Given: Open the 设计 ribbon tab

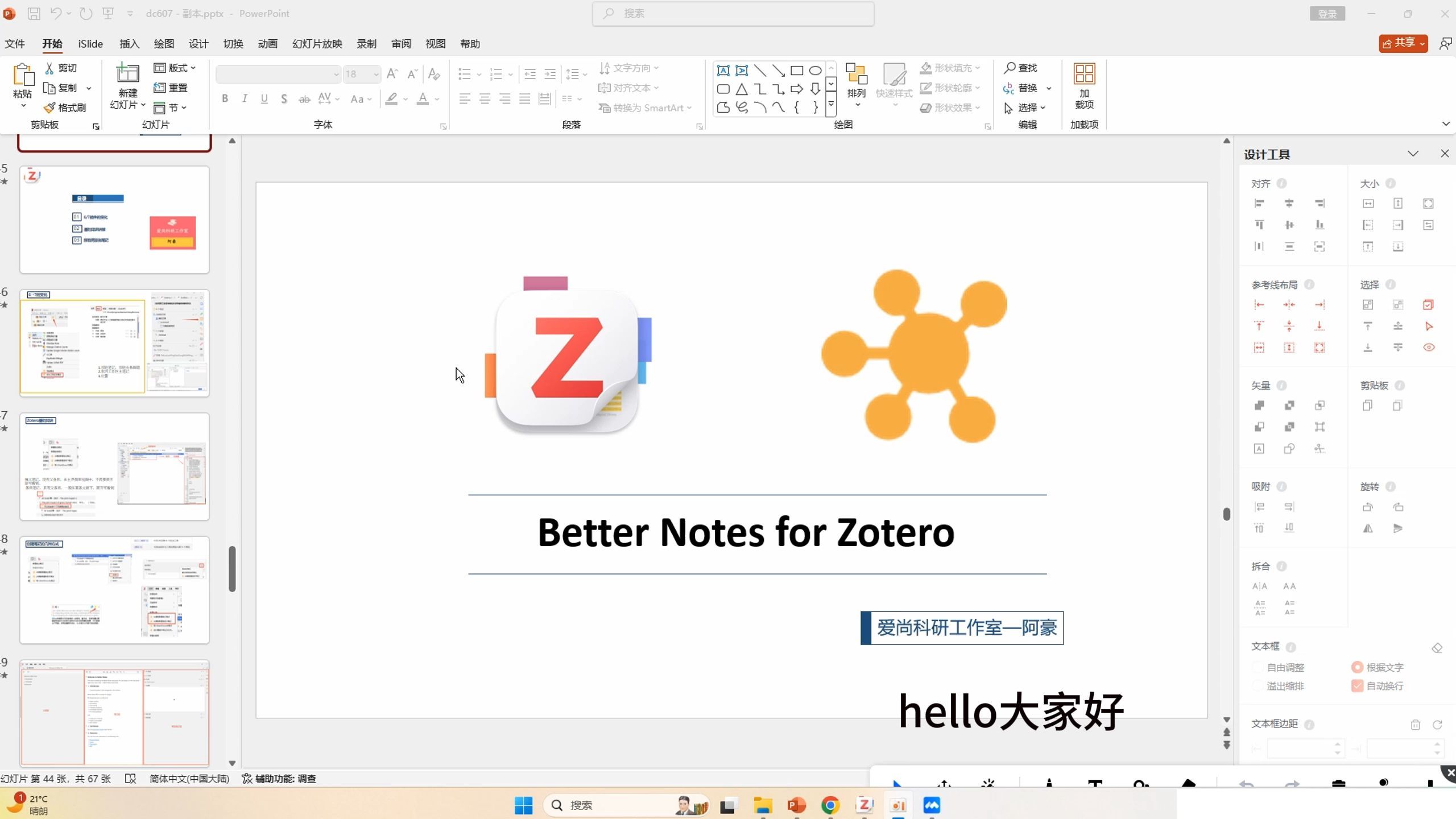Looking at the screenshot, I should pos(198,44).
